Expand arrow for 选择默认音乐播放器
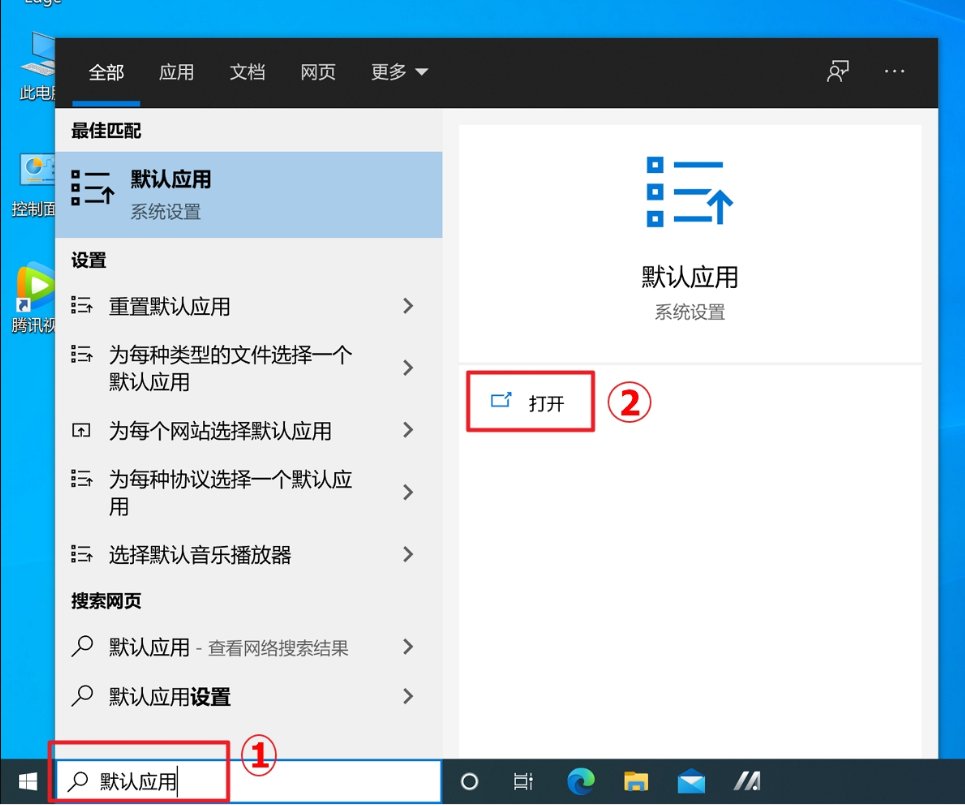 (x=407, y=554)
